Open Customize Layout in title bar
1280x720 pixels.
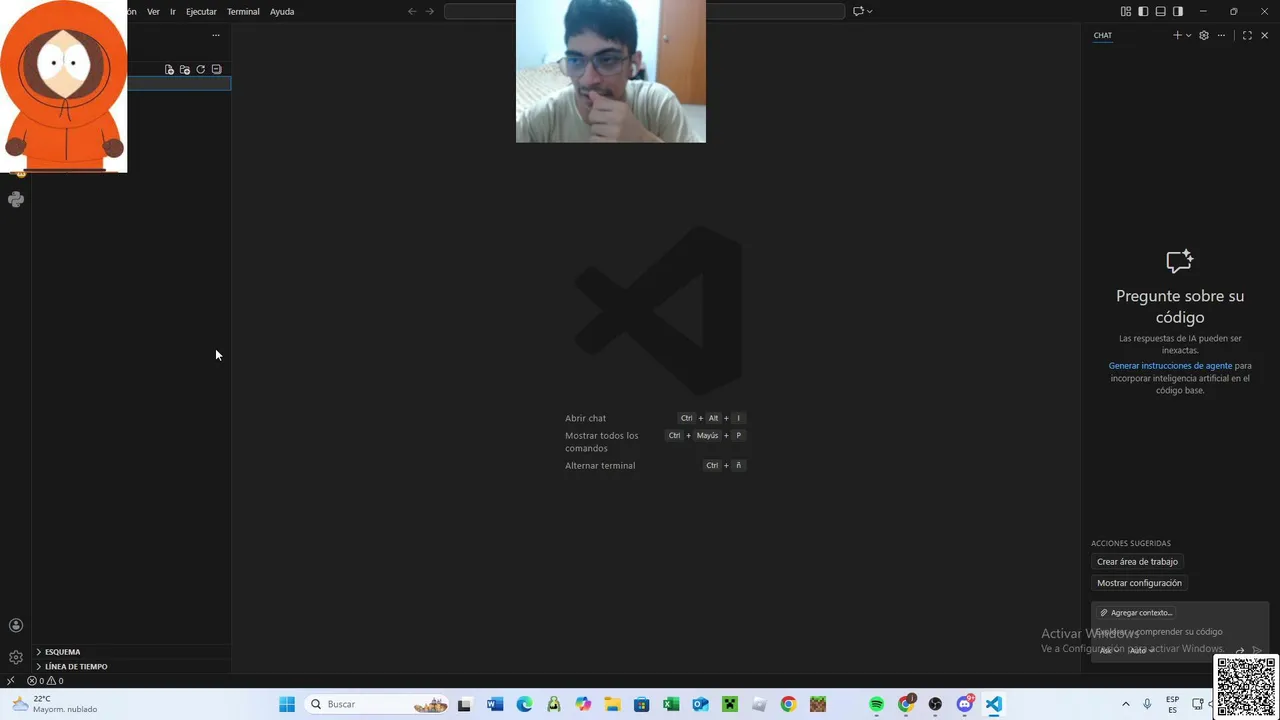1126,11
